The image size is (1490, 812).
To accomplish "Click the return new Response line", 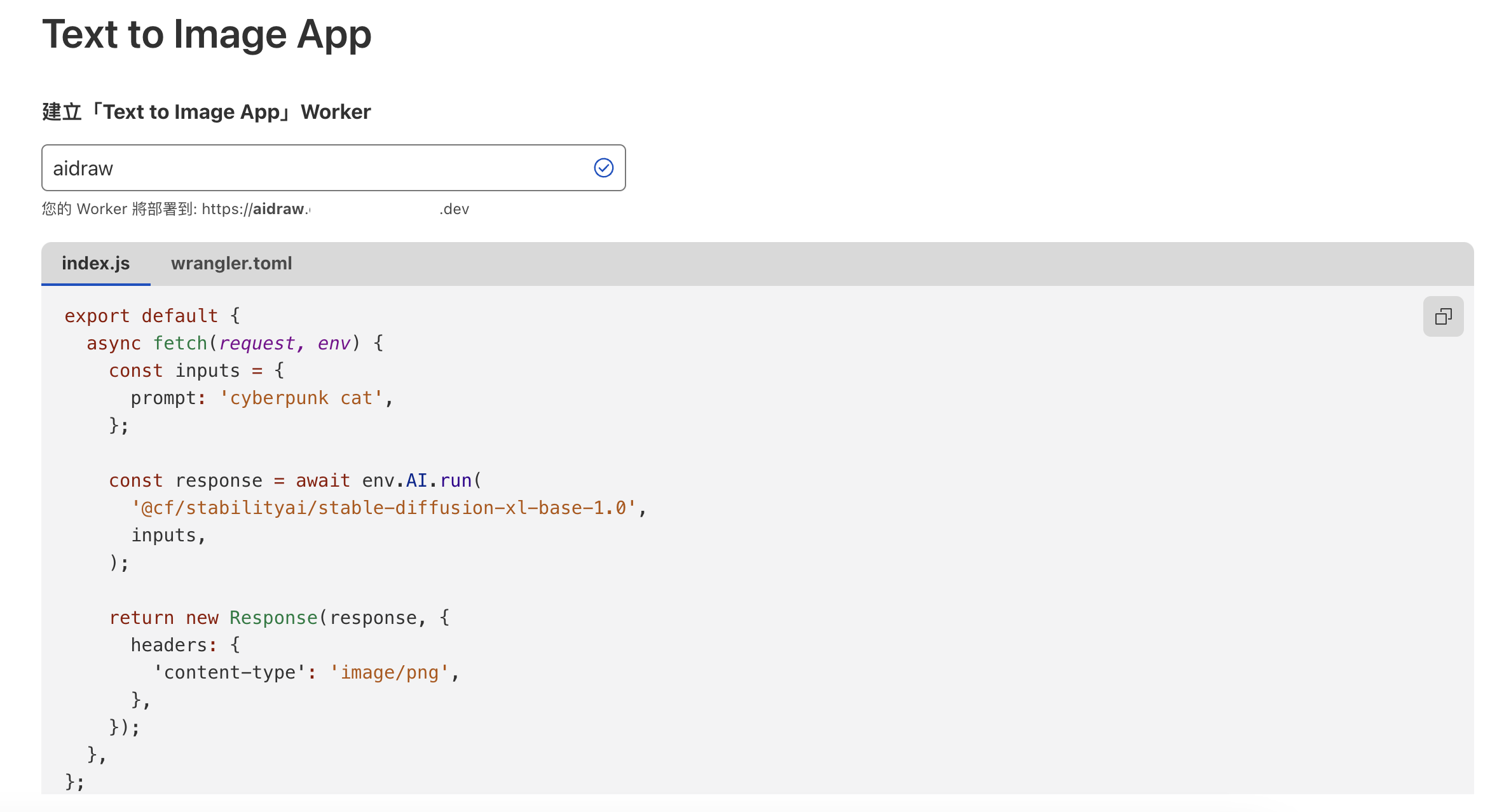I will (x=280, y=618).
